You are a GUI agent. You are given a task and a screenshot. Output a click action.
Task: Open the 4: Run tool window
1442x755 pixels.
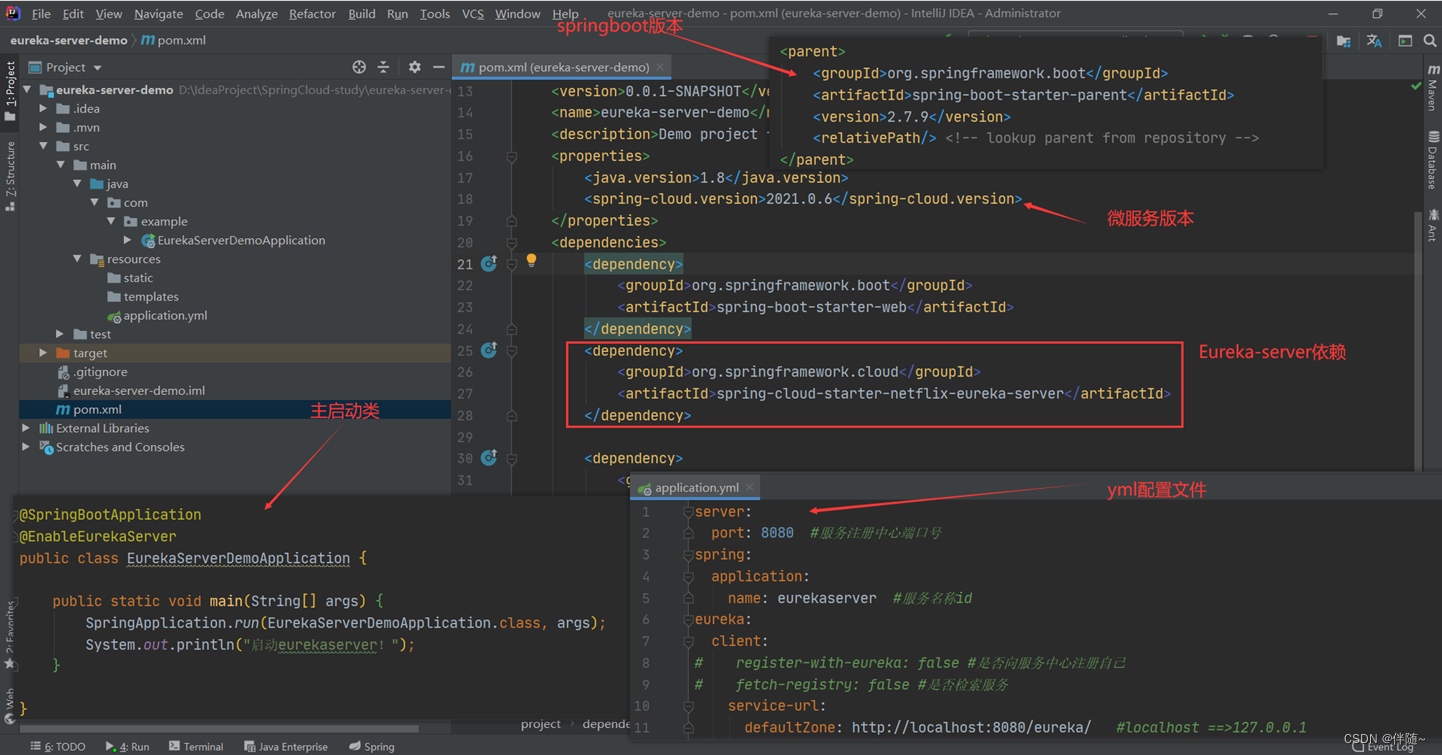[127, 746]
